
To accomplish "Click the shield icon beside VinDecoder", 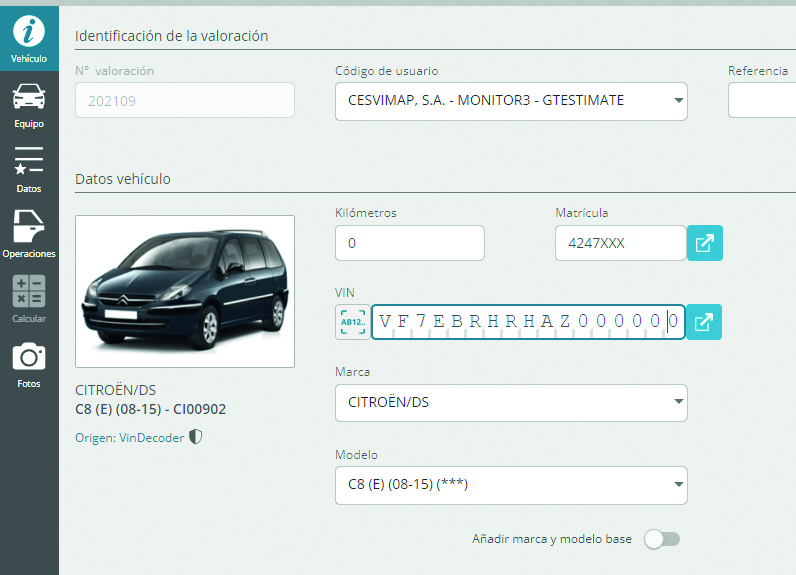I will [196, 436].
